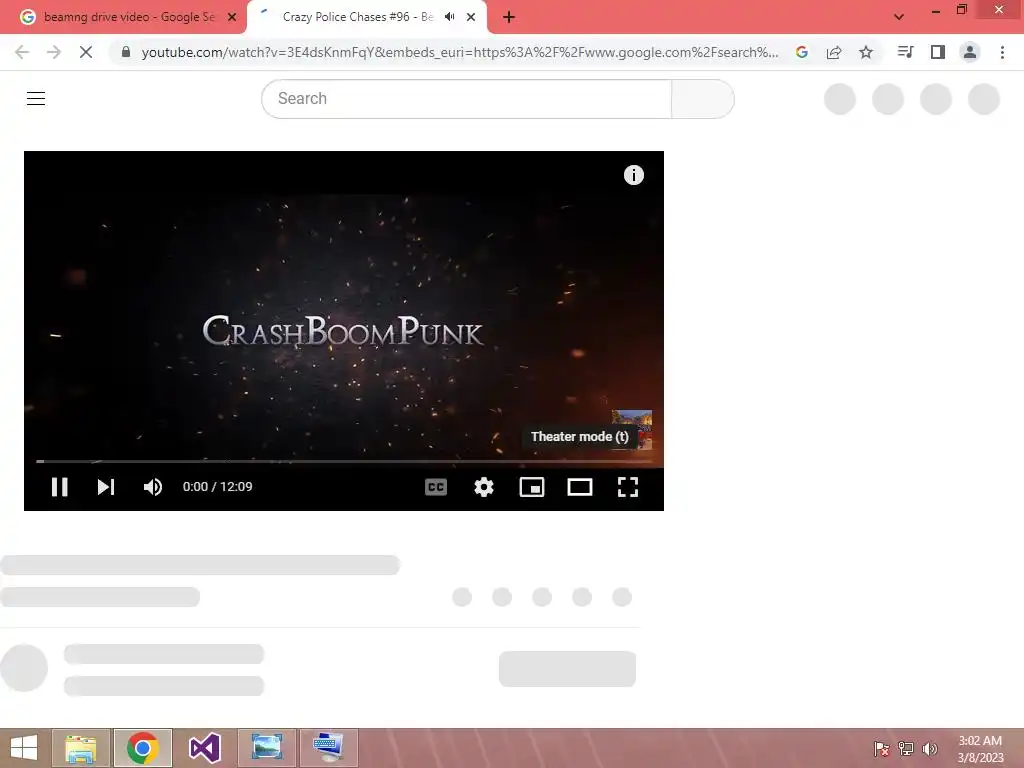The height and width of the screenshot is (768, 1024).
Task: Open the Windows Start menu
Action: pyautogui.click(x=24, y=748)
